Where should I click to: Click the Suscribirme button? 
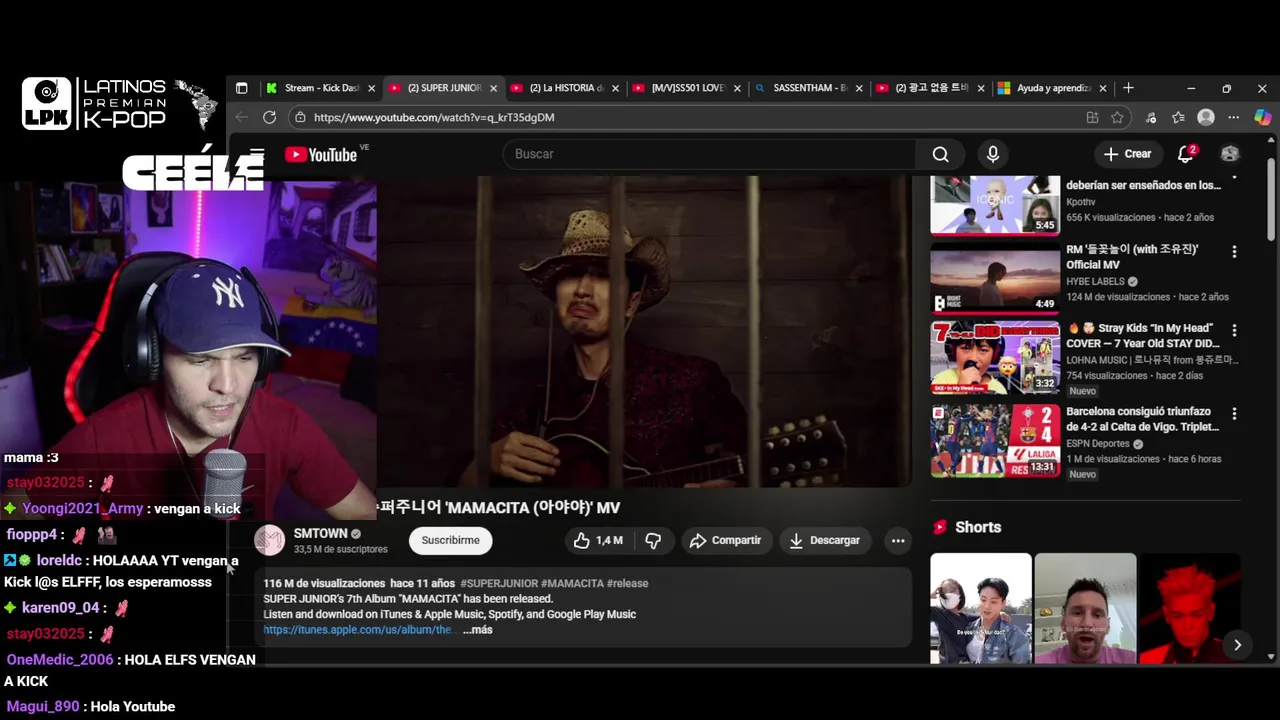pos(450,540)
